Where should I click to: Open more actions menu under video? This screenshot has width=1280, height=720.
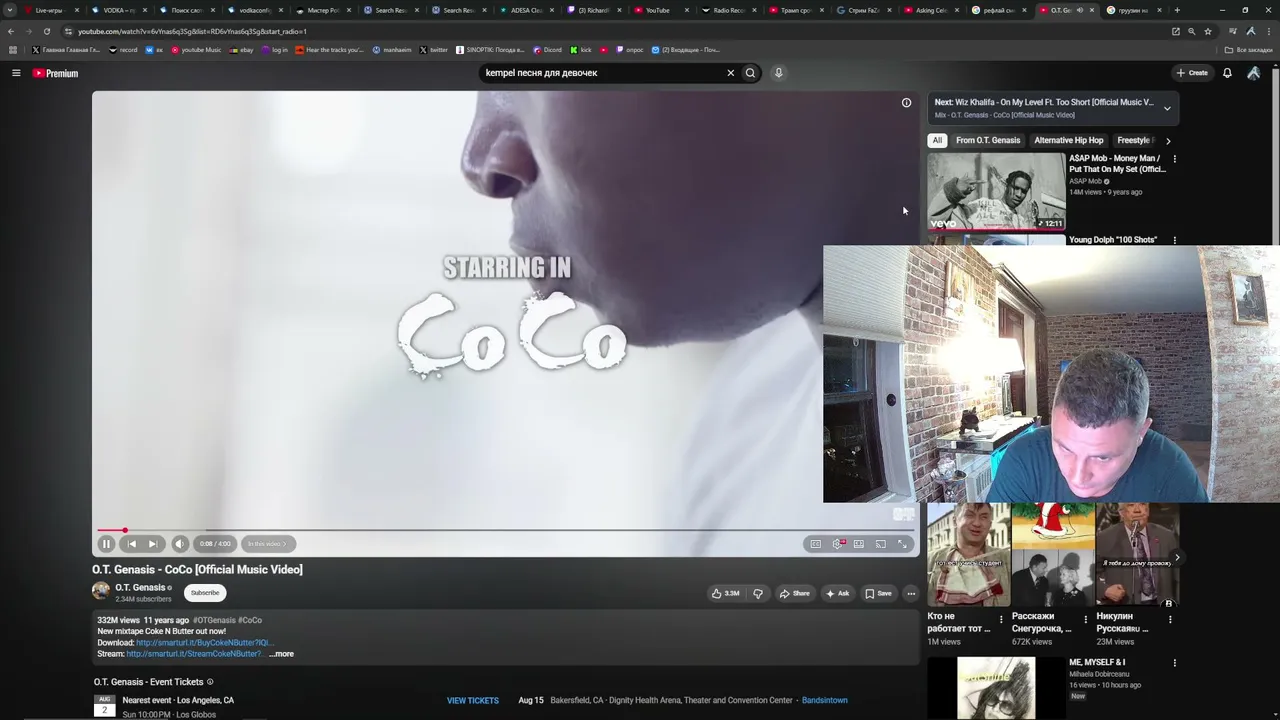tap(910, 593)
